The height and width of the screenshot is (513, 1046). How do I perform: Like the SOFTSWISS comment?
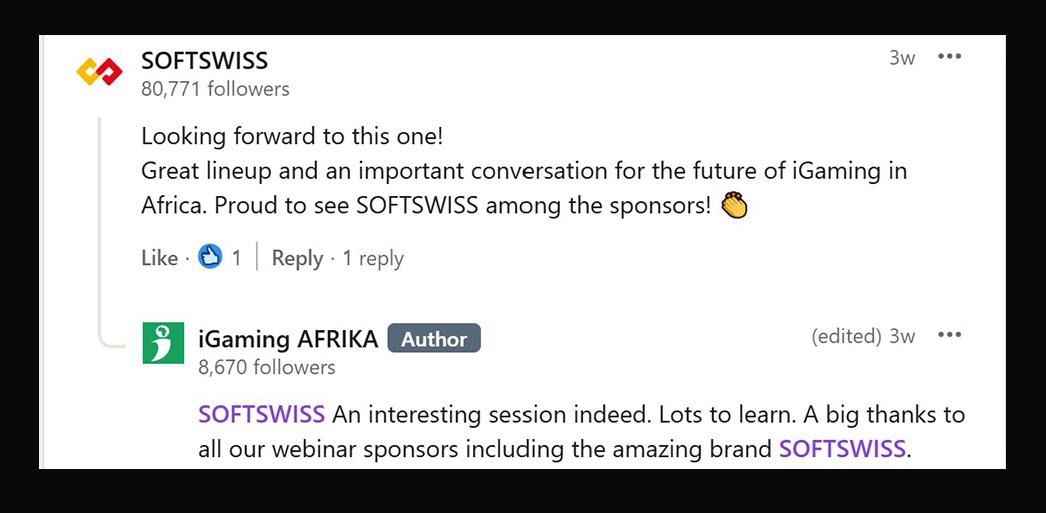pos(159,258)
